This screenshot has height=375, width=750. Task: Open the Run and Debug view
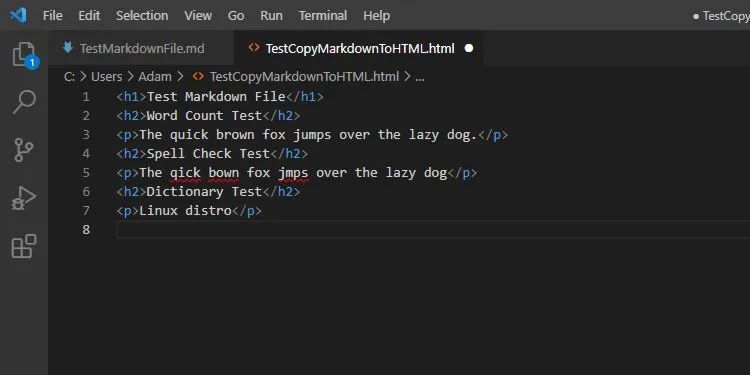pyautogui.click(x=23, y=198)
